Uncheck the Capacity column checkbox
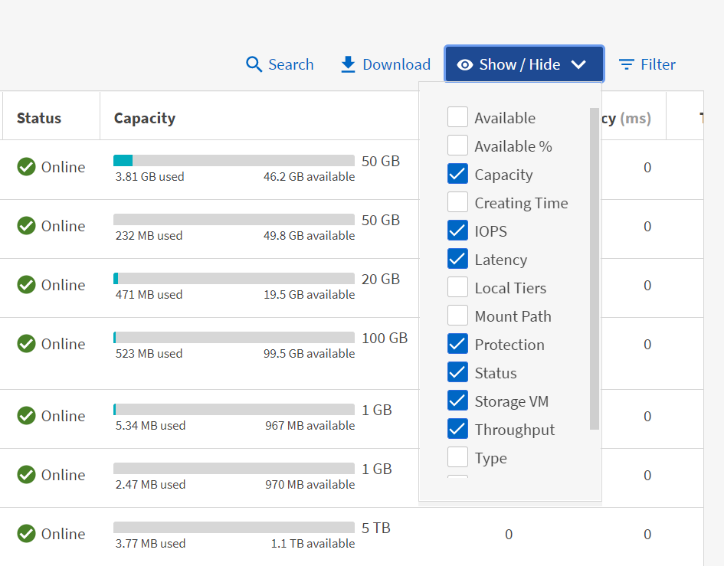724x566 pixels. (458, 174)
